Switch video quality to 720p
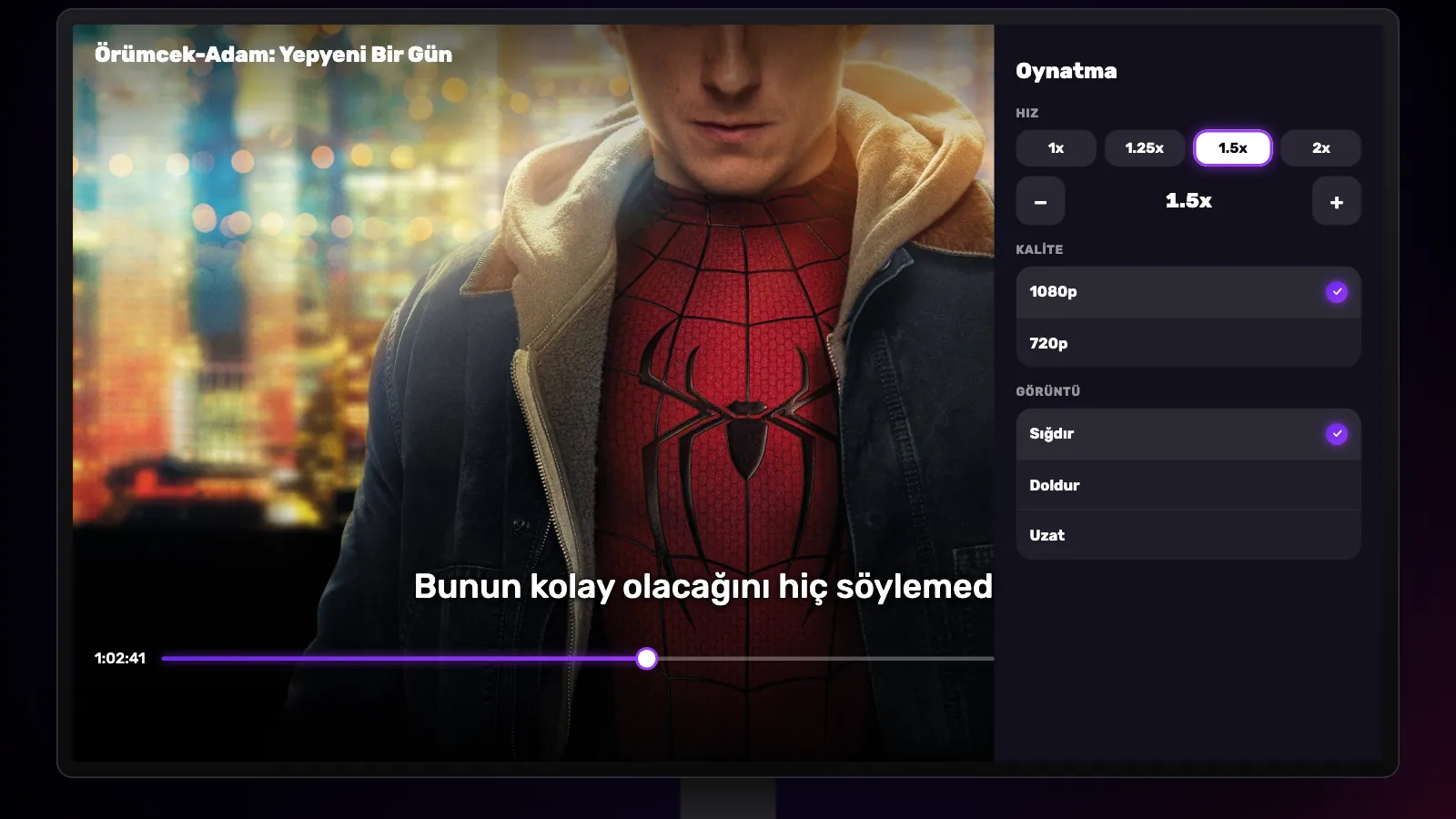1456x819 pixels. click(x=1188, y=343)
